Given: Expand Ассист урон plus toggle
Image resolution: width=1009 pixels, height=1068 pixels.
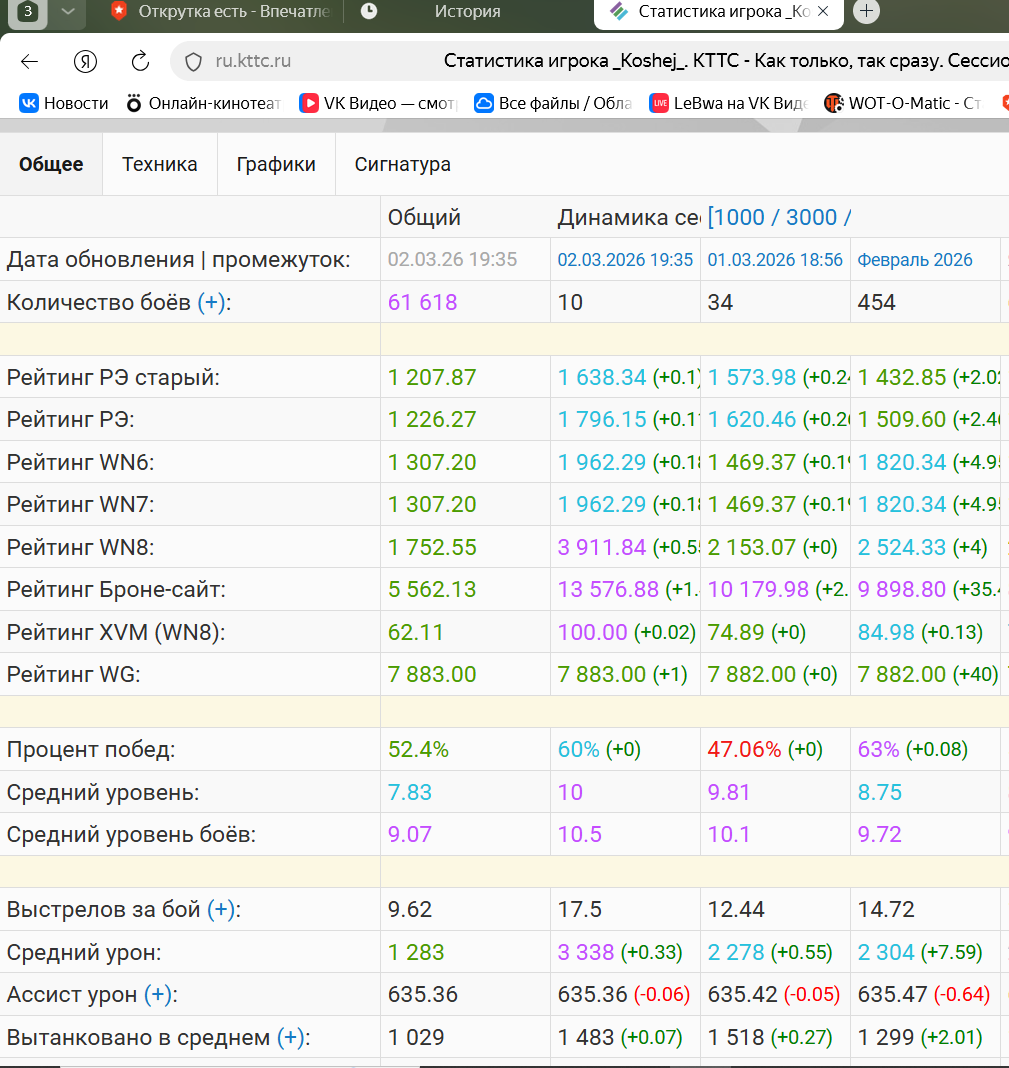Looking at the screenshot, I should point(157,994).
